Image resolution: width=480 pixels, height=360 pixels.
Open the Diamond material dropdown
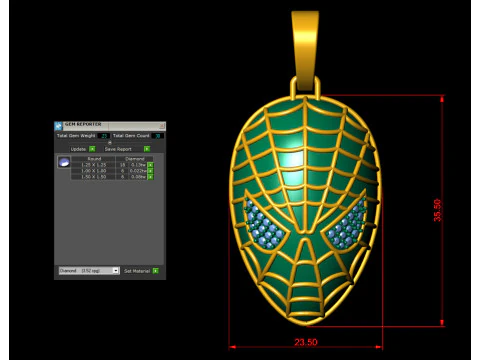89,271
